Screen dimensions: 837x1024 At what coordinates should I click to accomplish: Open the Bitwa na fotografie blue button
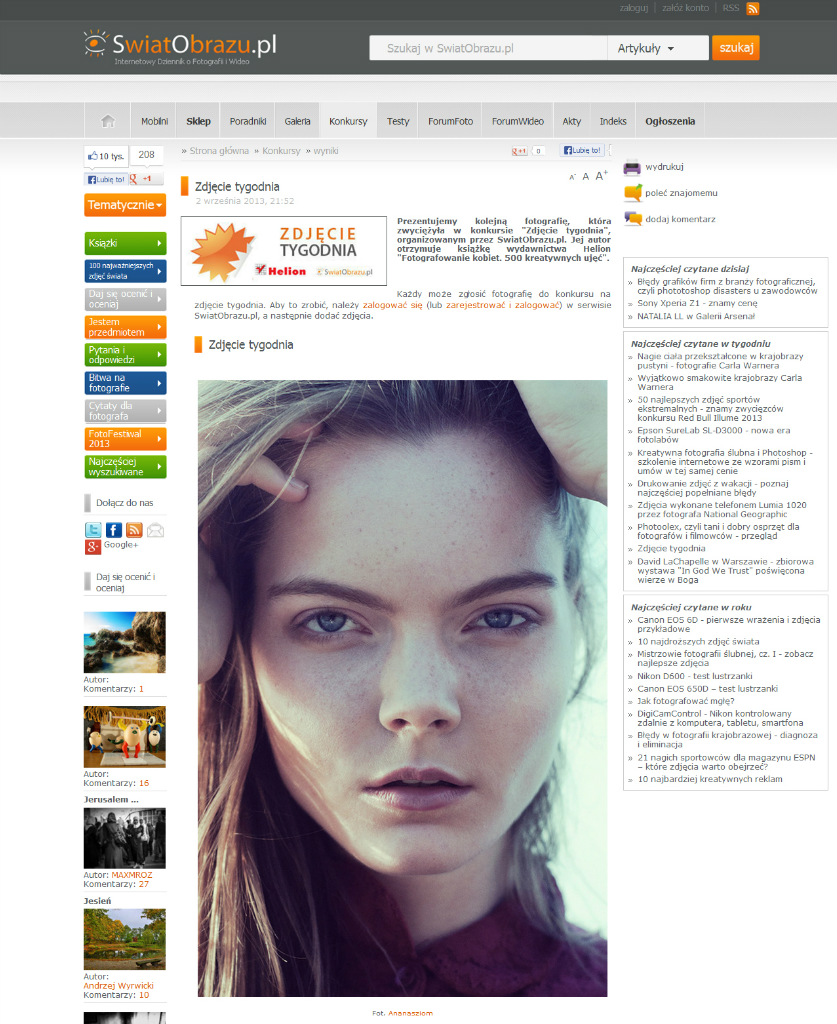click(125, 383)
